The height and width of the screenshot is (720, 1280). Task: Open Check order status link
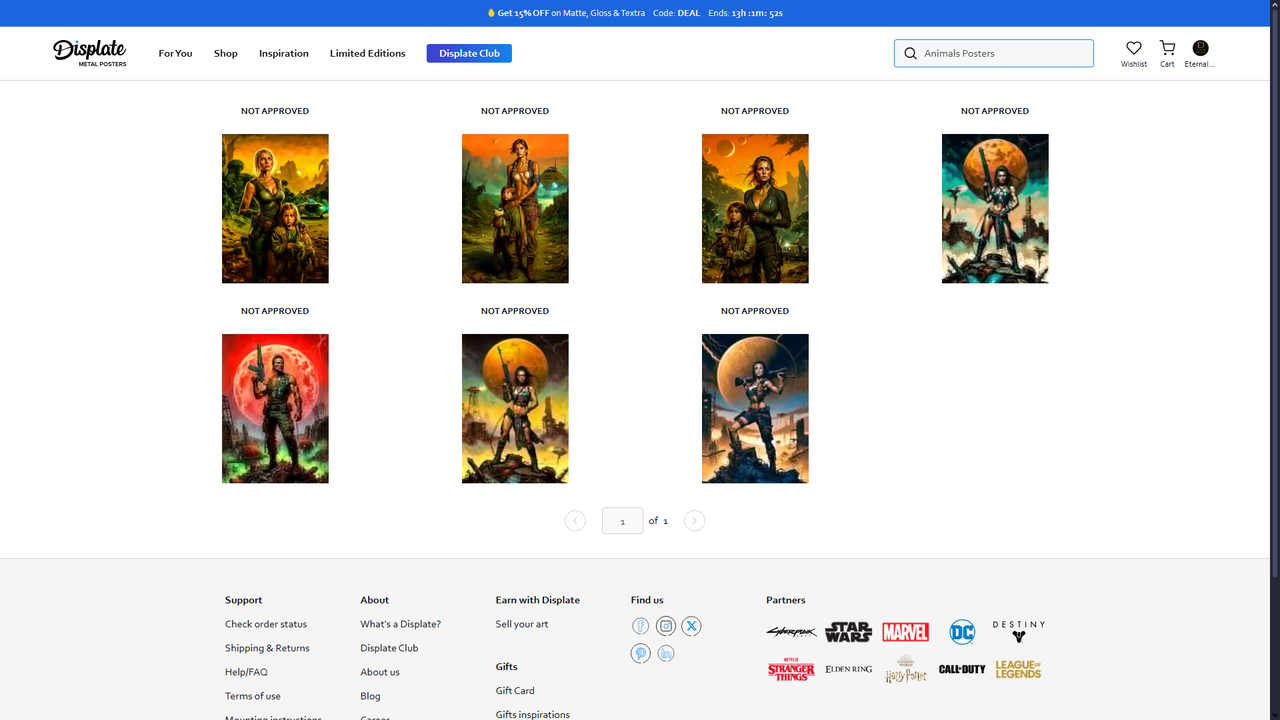coord(266,624)
